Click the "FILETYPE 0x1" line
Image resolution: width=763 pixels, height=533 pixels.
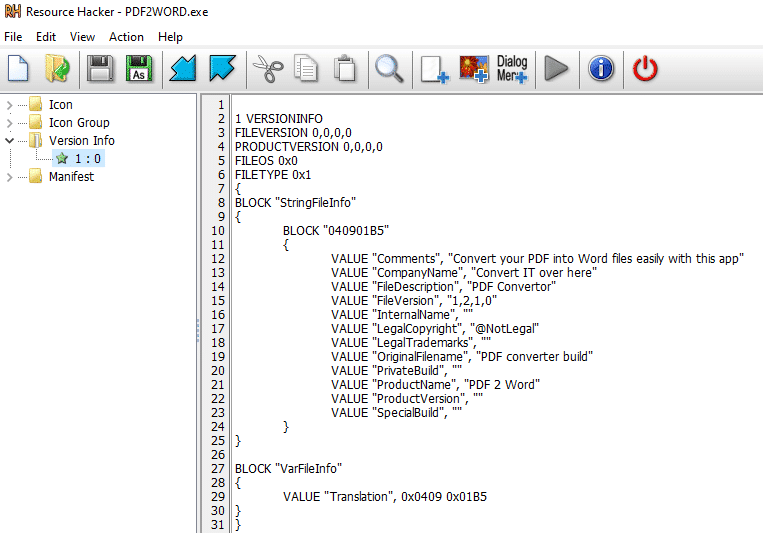pos(273,175)
